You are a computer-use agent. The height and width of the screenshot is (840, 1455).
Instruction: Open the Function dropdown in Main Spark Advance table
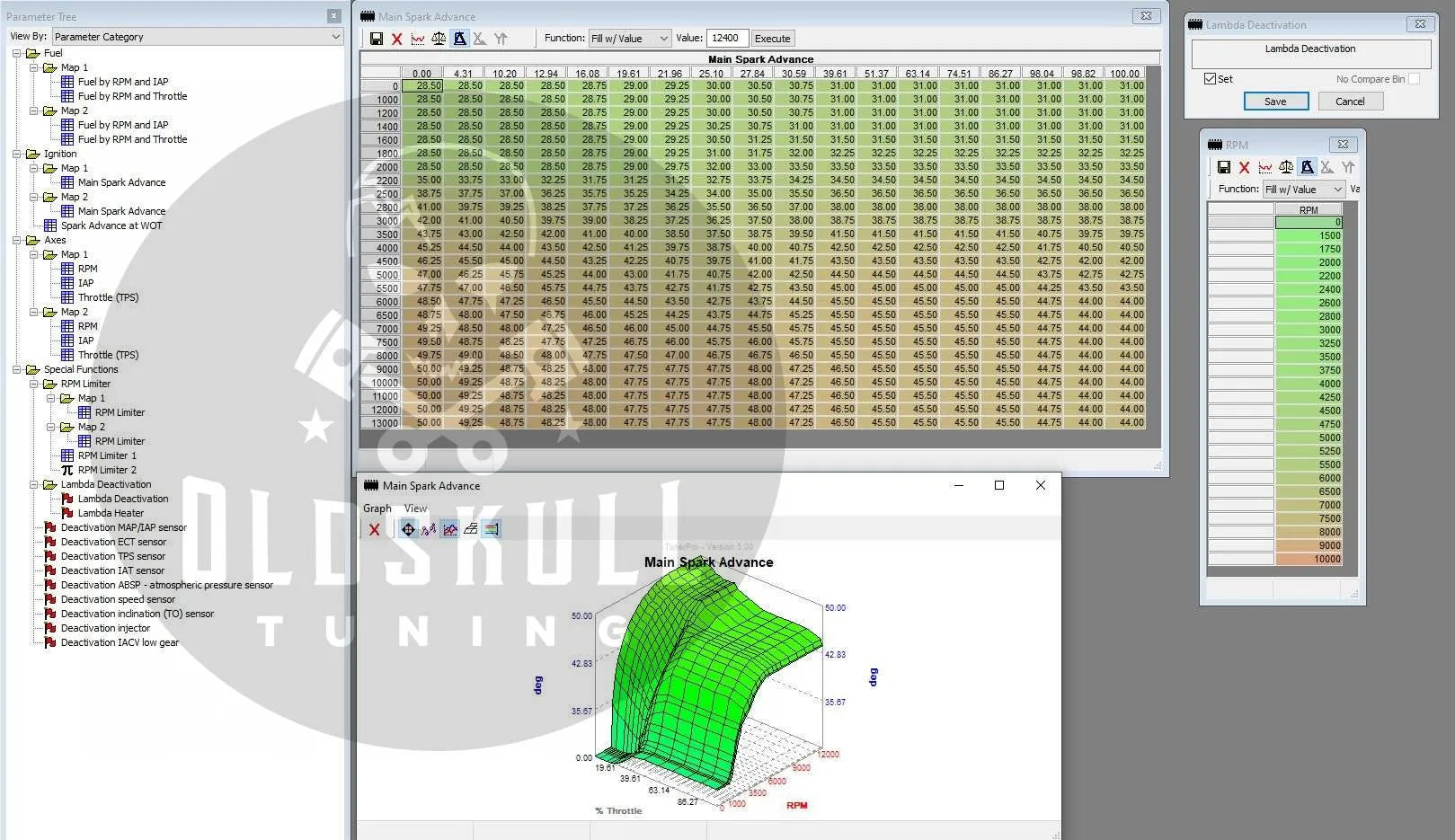629,39
